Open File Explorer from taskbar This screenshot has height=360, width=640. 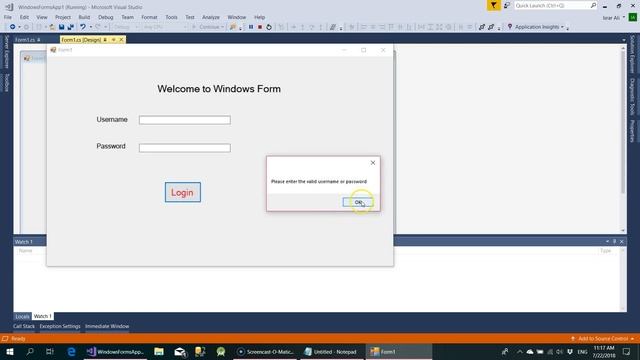click(159, 351)
